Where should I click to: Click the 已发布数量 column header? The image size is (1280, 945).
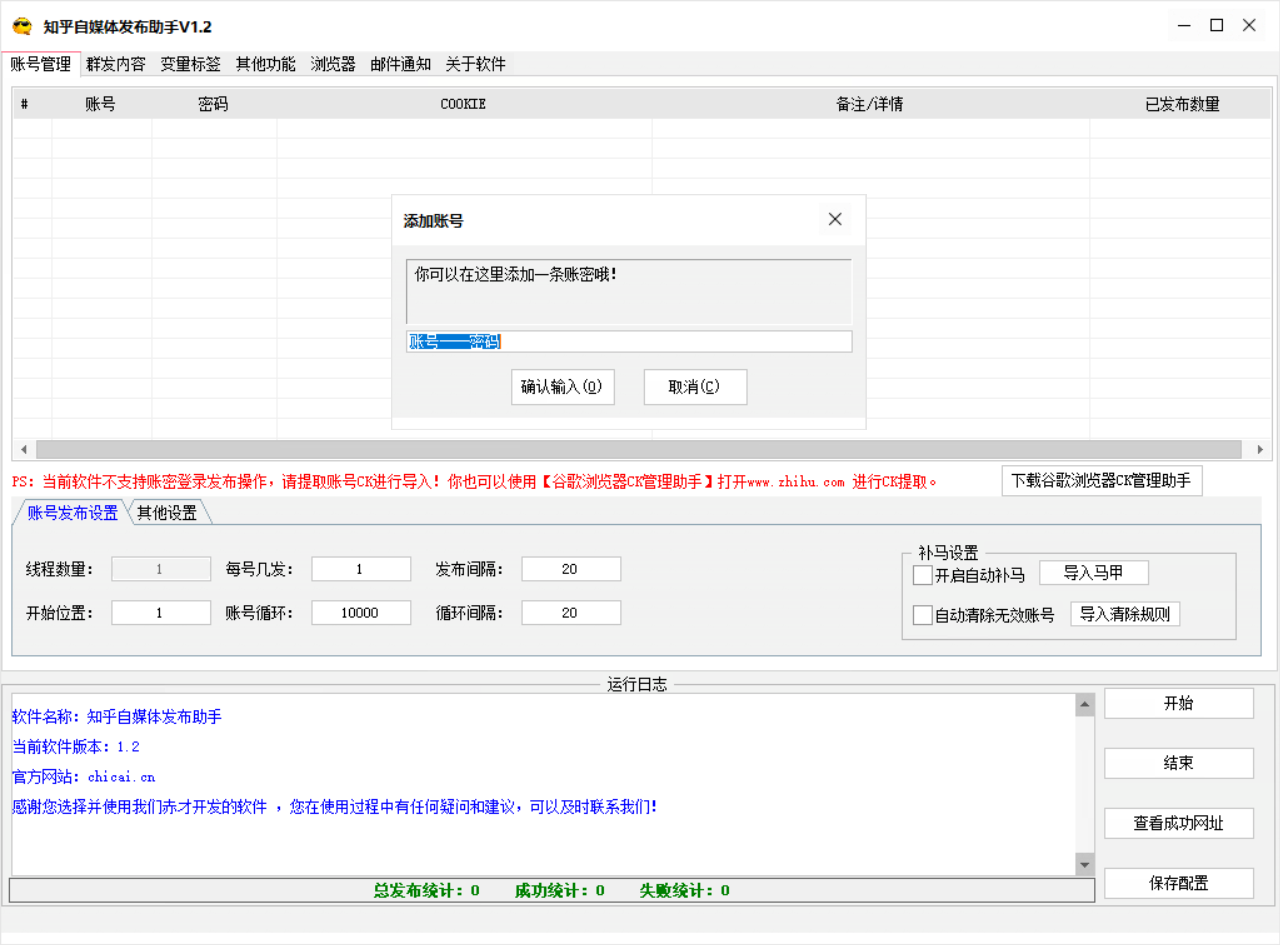(1181, 104)
